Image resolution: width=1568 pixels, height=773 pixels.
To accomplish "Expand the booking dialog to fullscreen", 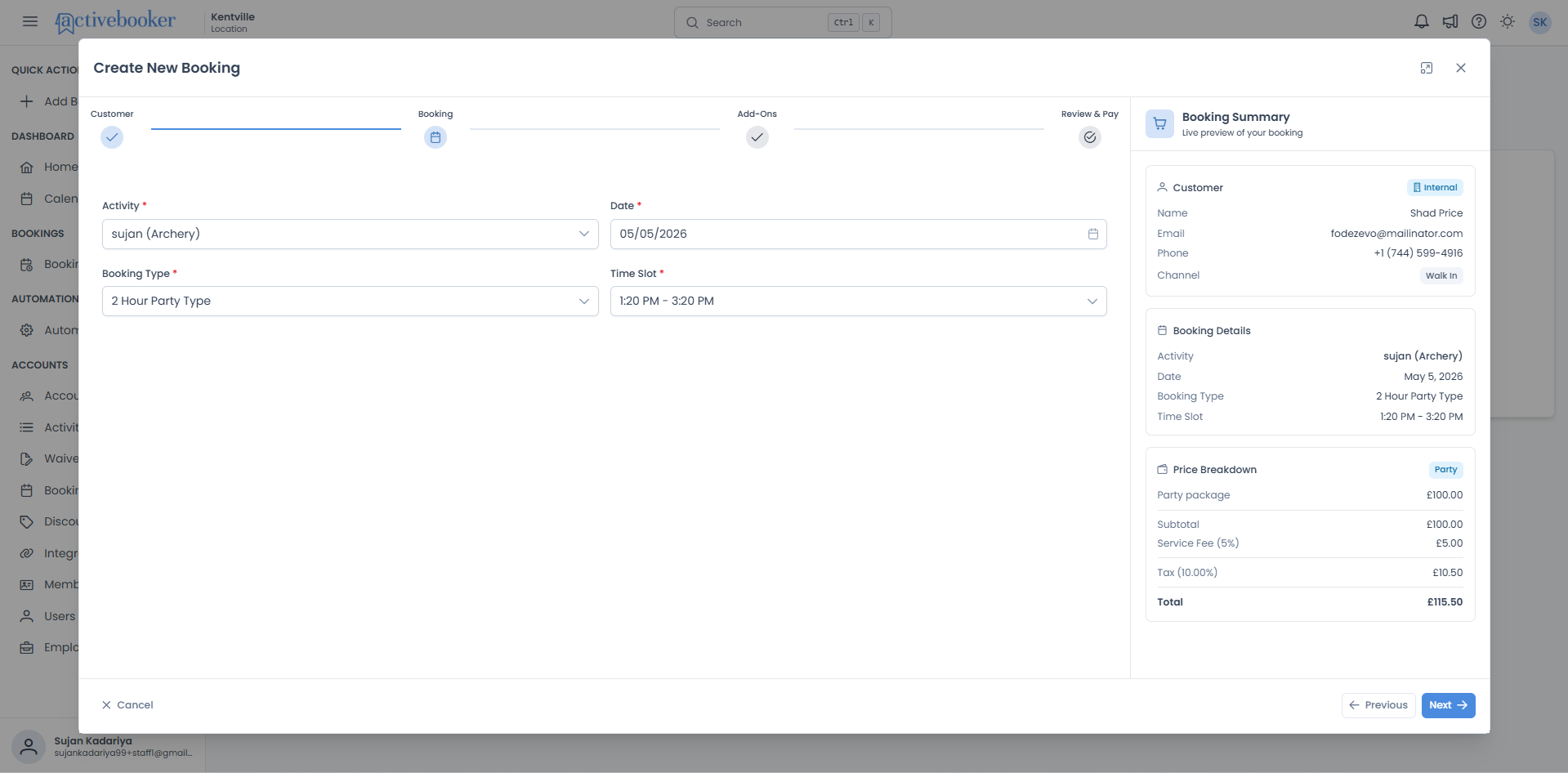I will pyautogui.click(x=1427, y=68).
